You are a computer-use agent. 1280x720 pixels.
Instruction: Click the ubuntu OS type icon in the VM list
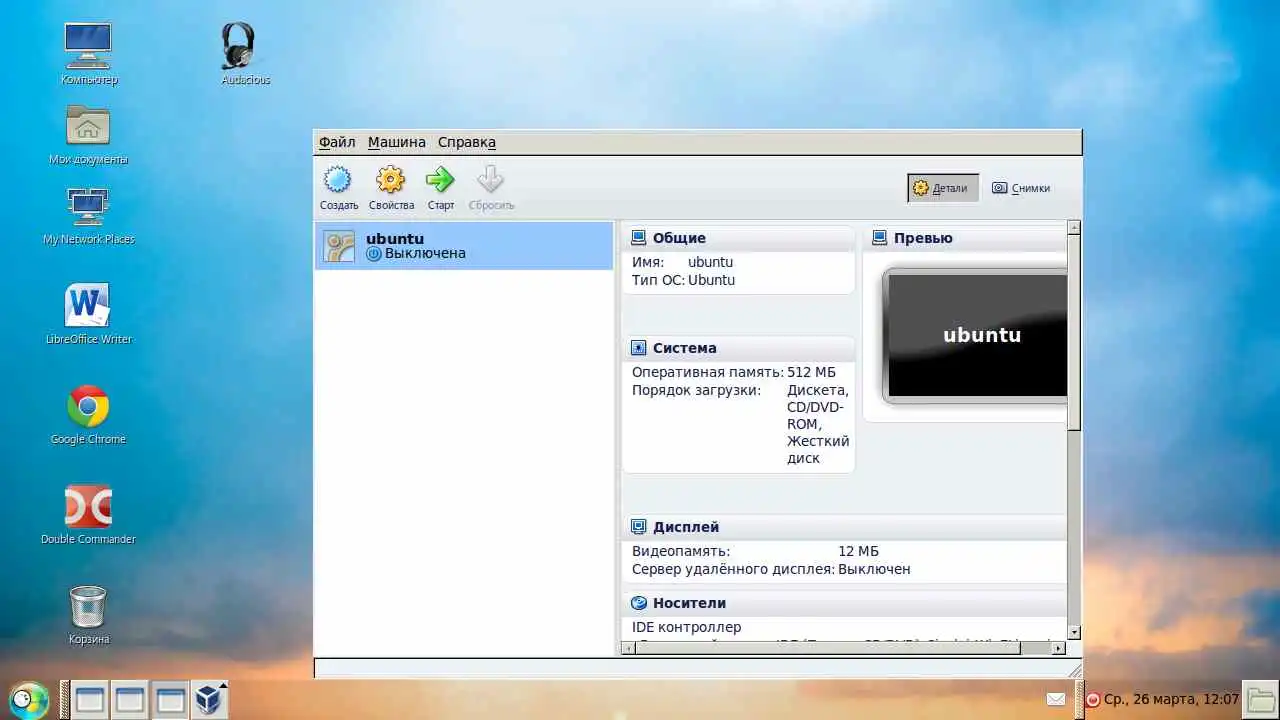339,247
